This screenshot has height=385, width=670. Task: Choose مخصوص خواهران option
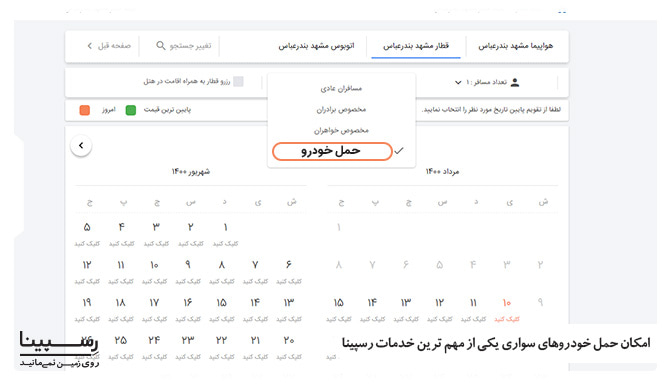[341, 130]
